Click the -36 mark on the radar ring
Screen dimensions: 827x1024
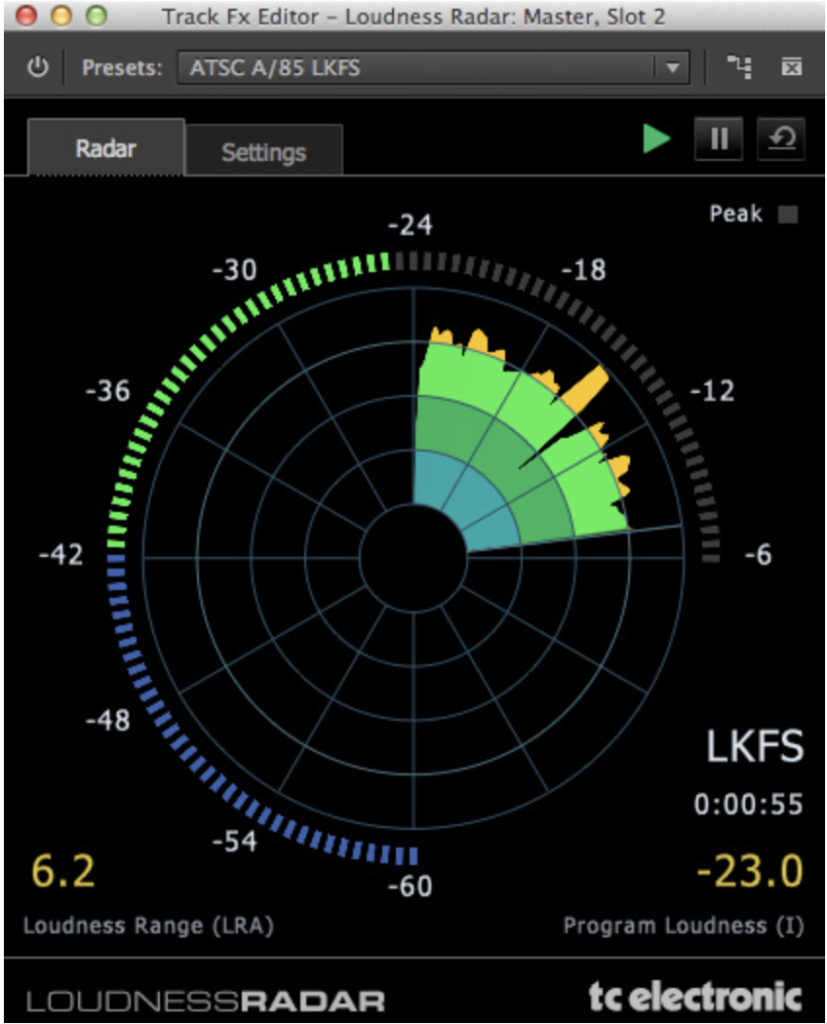coord(108,391)
